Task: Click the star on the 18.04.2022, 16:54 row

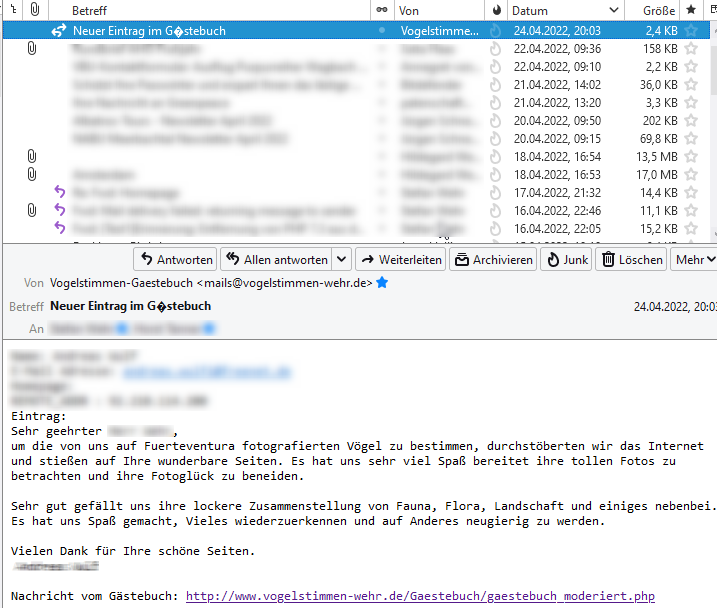Action: point(691,156)
